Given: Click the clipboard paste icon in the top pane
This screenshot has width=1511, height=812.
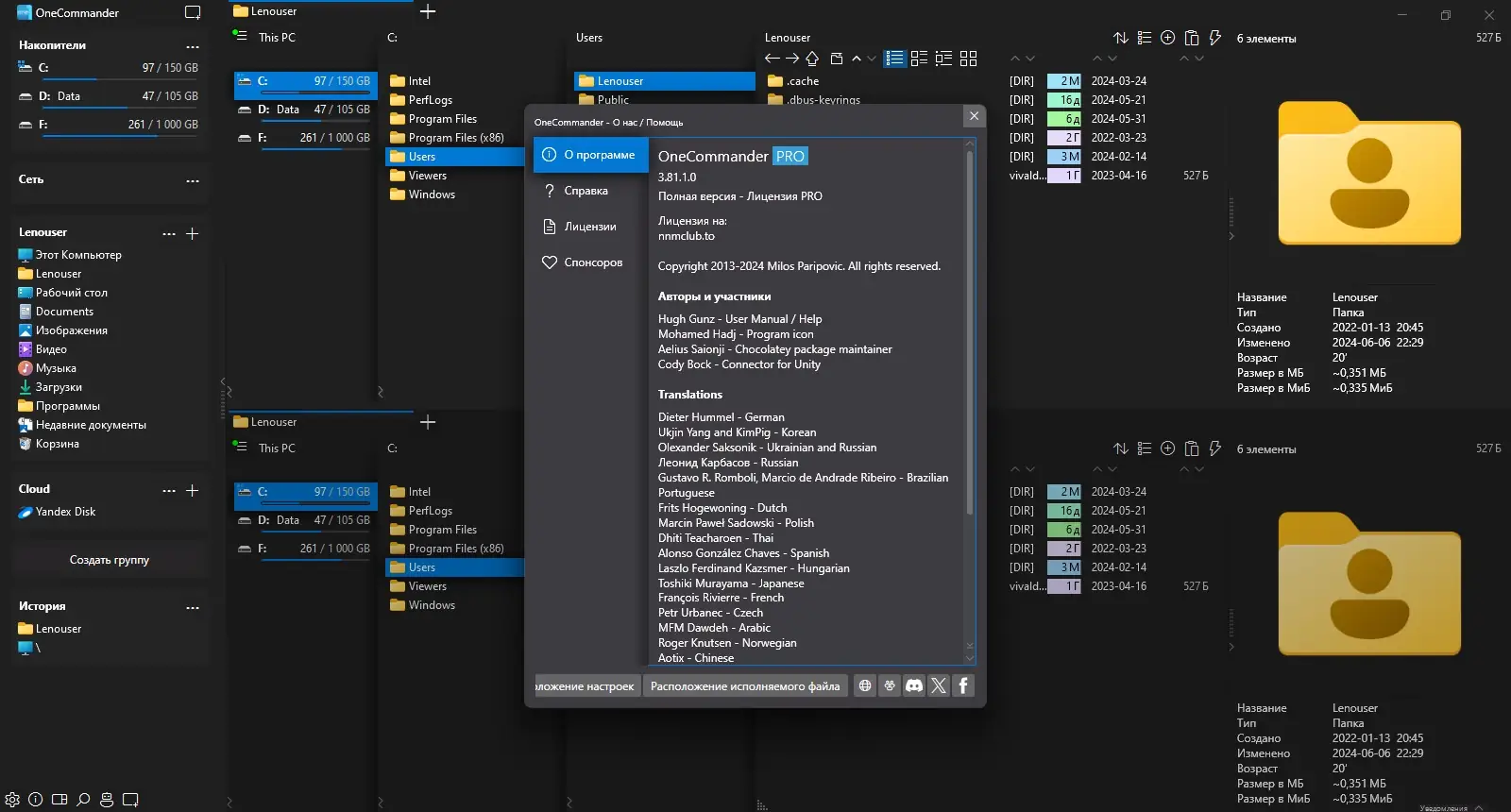Looking at the screenshot, I should 1192,38.
